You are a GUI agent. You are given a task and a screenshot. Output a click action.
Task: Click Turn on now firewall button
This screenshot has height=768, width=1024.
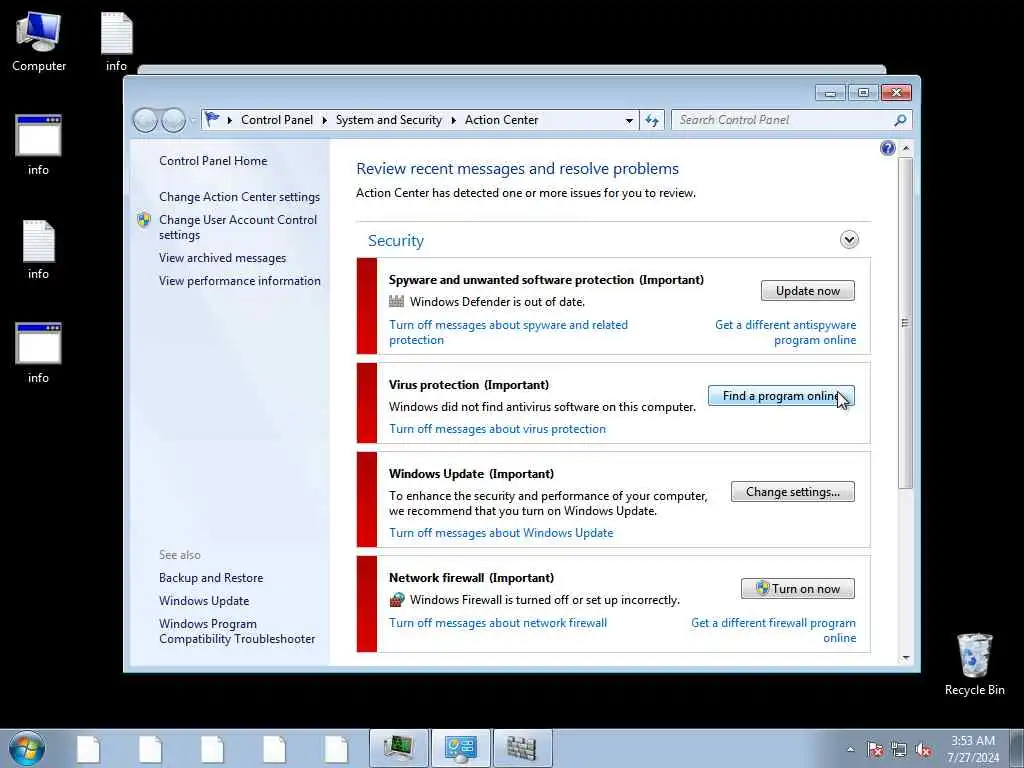tap(797, 588)
